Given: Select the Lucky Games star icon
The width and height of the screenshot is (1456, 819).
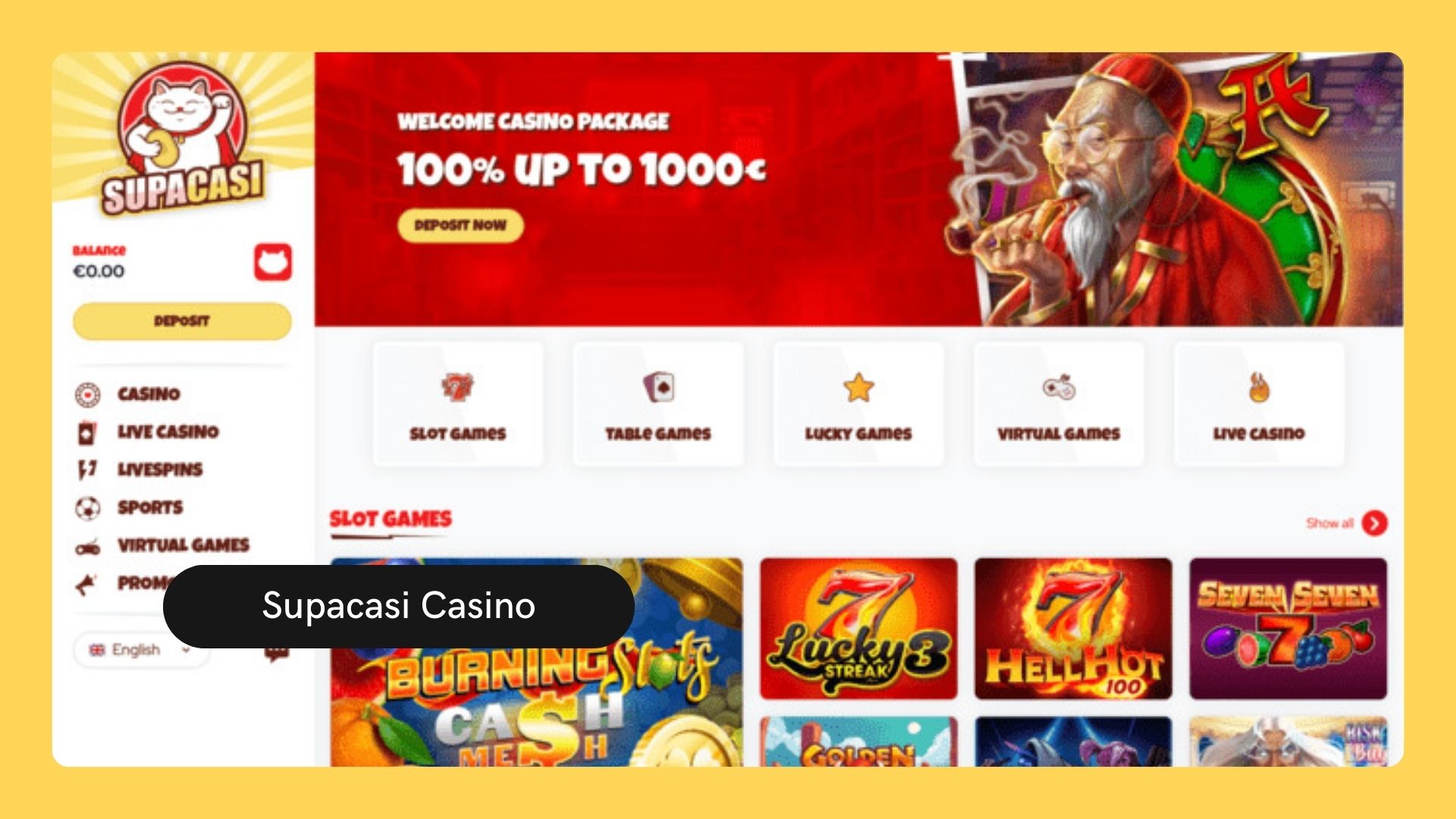Looking at the screenshot, I should (x=858, y=388).
